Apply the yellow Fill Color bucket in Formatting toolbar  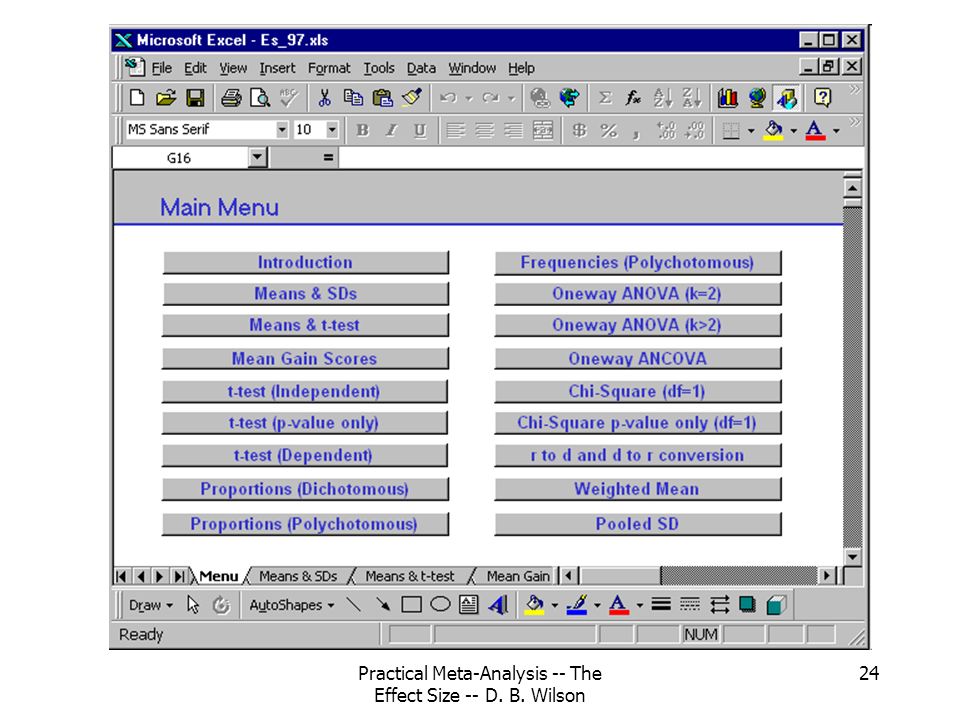pos(774,130)
